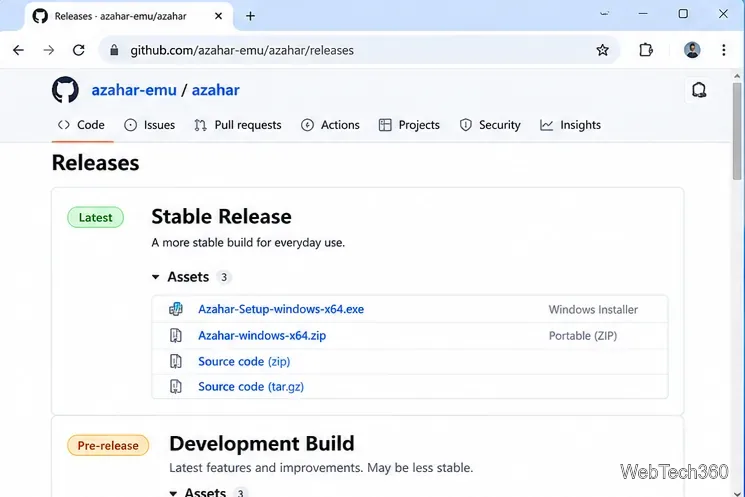
Task: Click the page vertical scrollbar thumb
Action: pyautogui.click(x=737, y=131)
